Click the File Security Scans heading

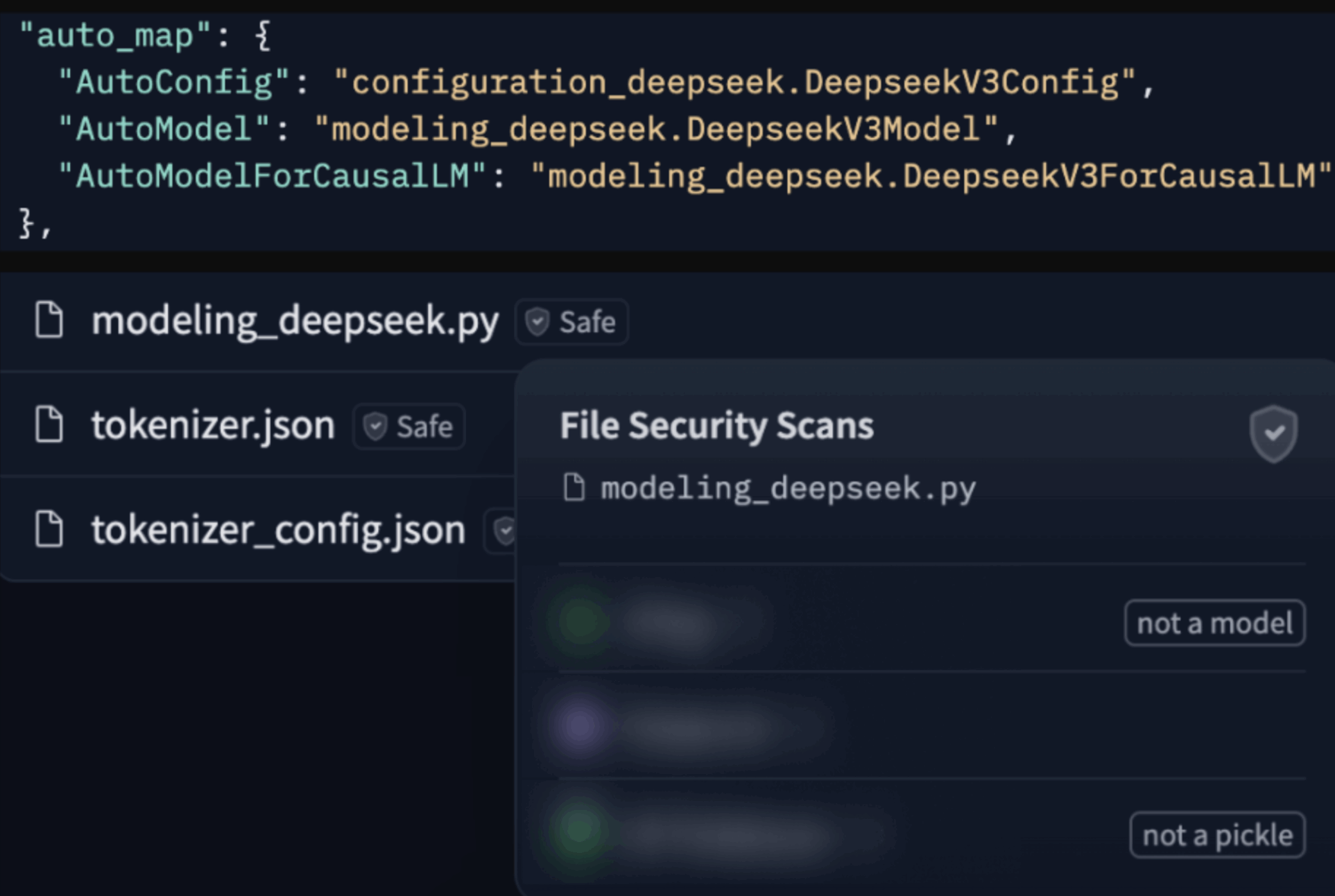[x=716, y=426]
